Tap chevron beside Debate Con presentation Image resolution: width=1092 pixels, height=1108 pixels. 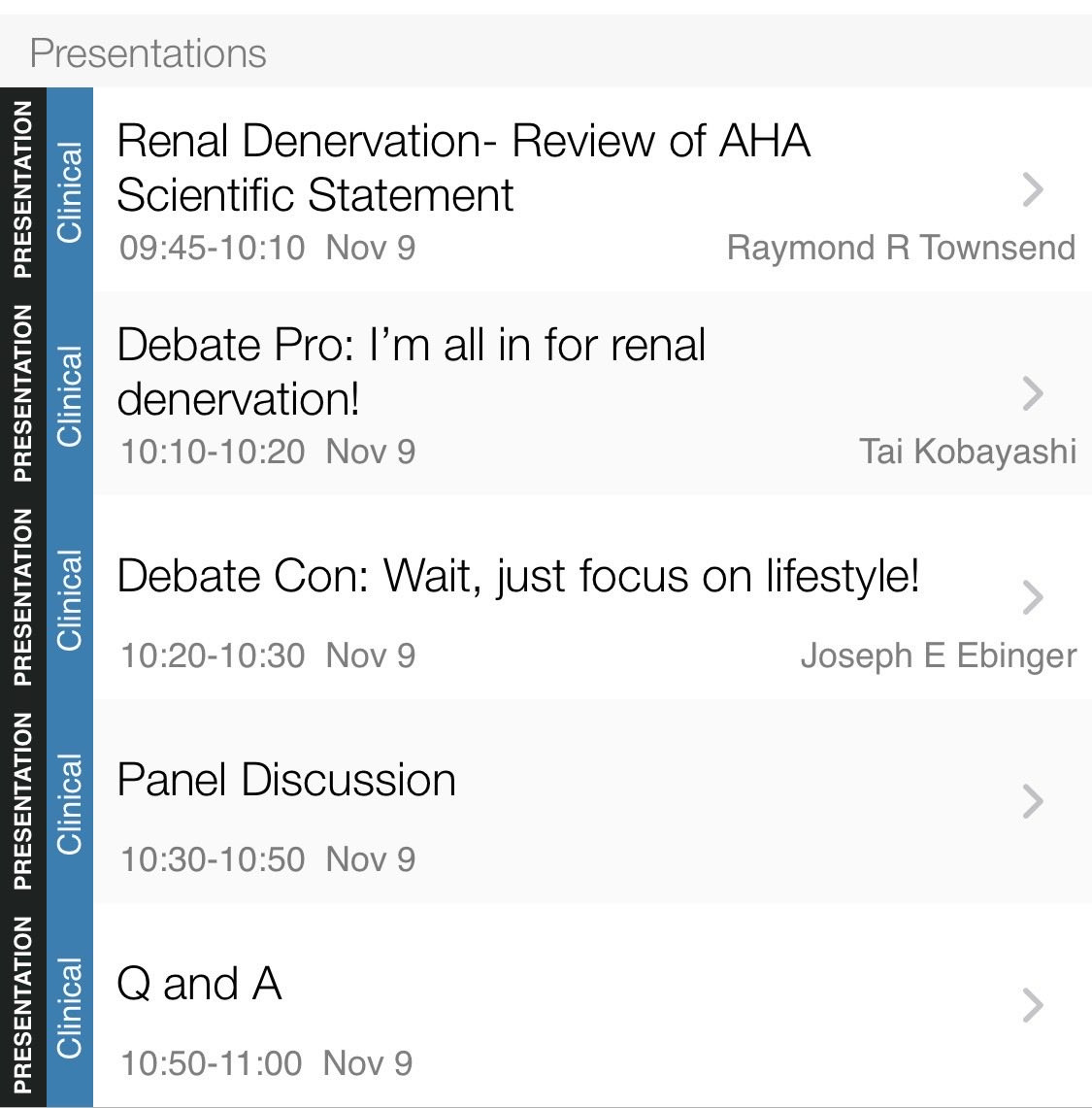pos(1033,598)
